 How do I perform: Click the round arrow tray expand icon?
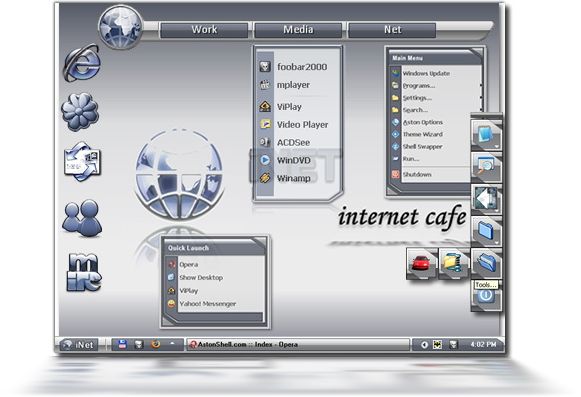tap(424, 345)
